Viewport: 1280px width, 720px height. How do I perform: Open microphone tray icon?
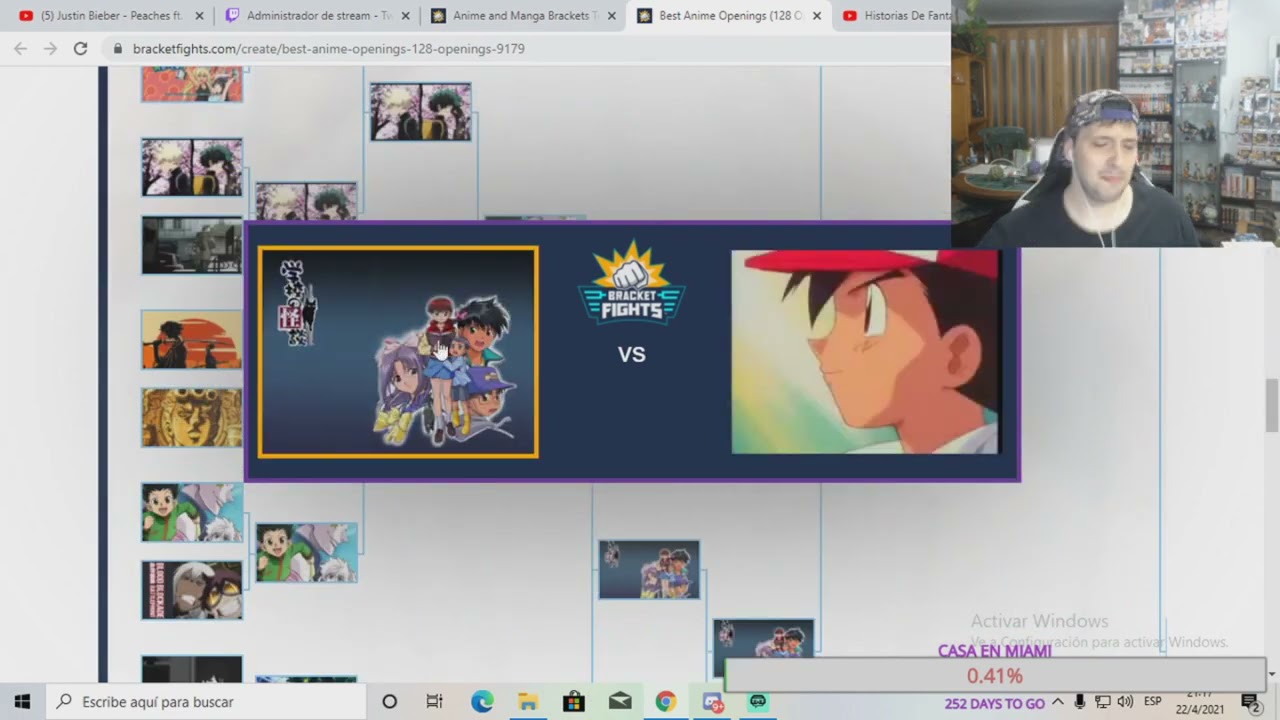pos(1082,702)
